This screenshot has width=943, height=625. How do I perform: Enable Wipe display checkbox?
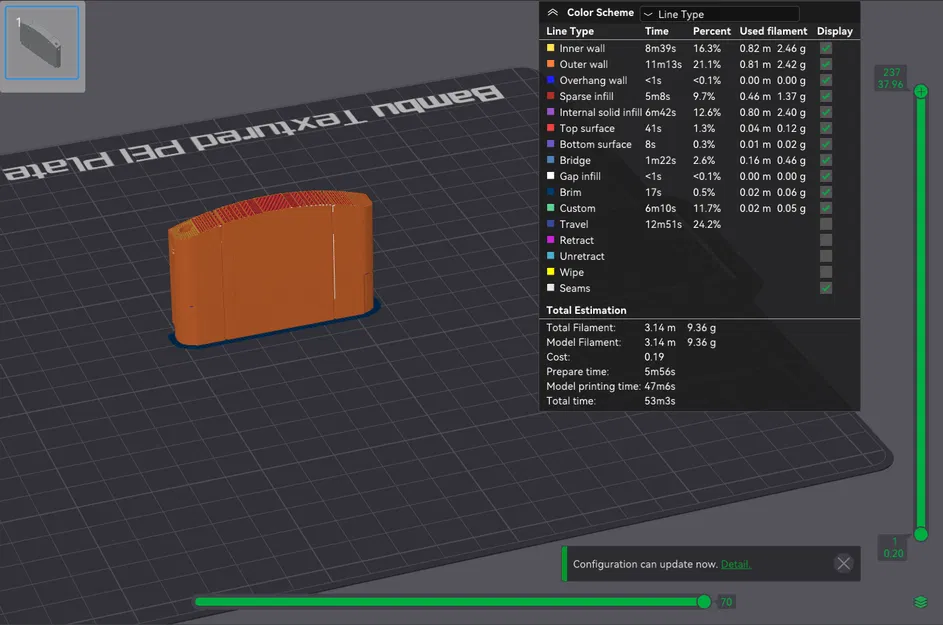[x=826, y=272]
